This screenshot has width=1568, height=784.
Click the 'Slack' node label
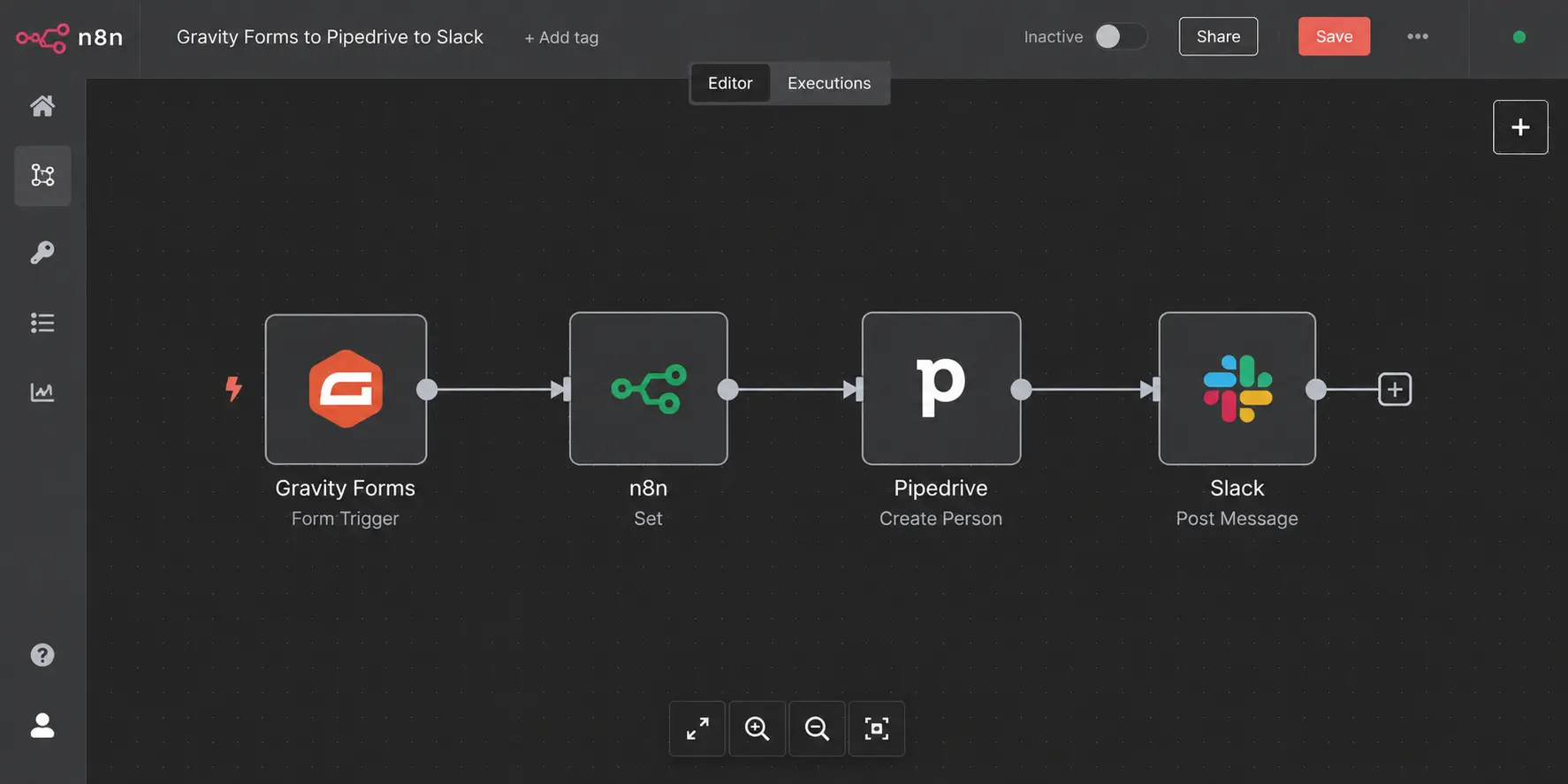coord(1237,488)
